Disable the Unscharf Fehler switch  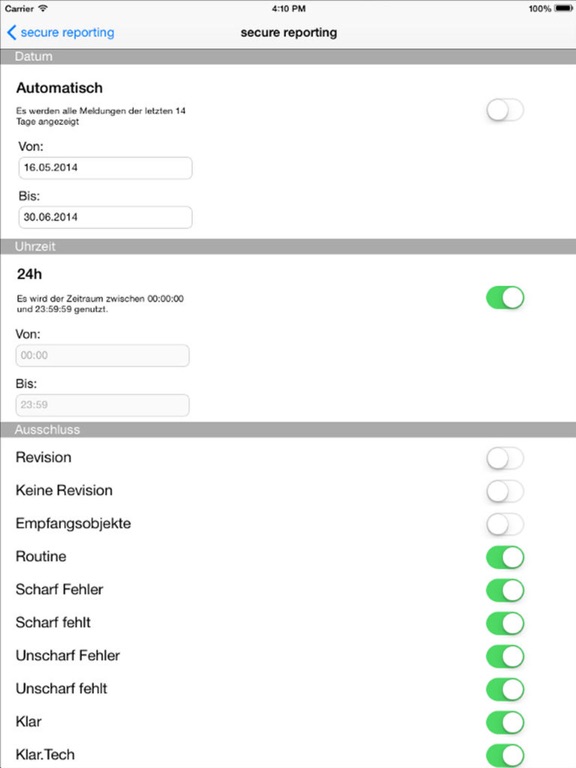505,656
